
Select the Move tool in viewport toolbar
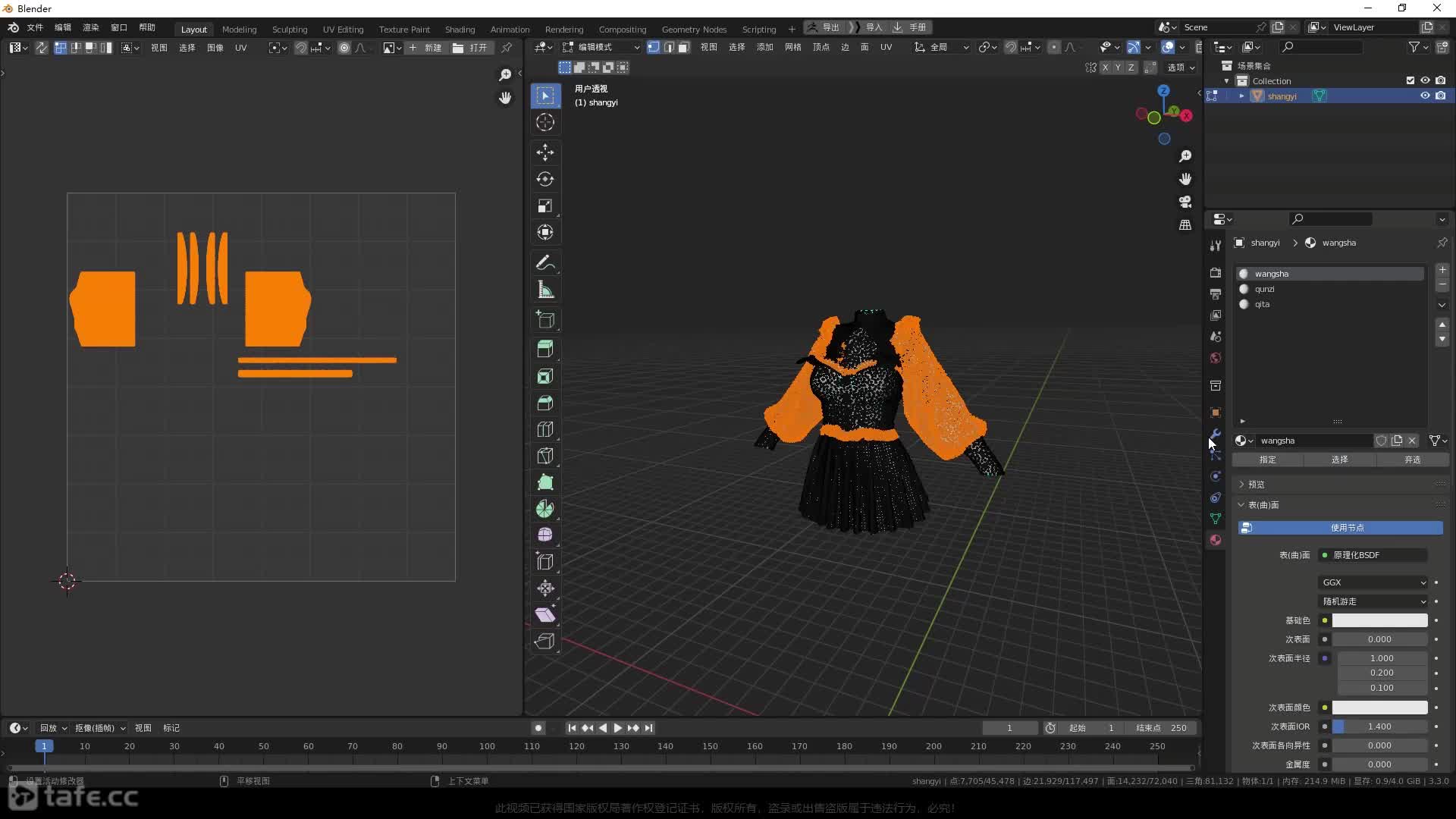click(545, 152)
